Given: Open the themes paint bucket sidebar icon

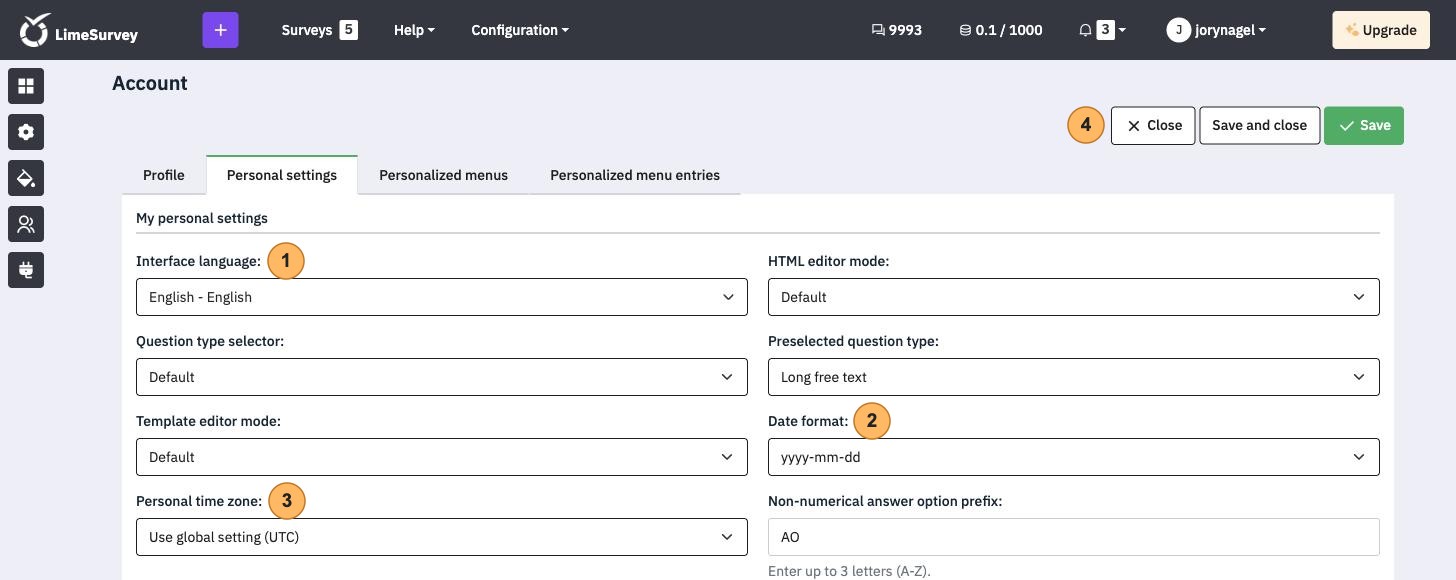Looking at the screenshot, I should (x=26, y=178).
